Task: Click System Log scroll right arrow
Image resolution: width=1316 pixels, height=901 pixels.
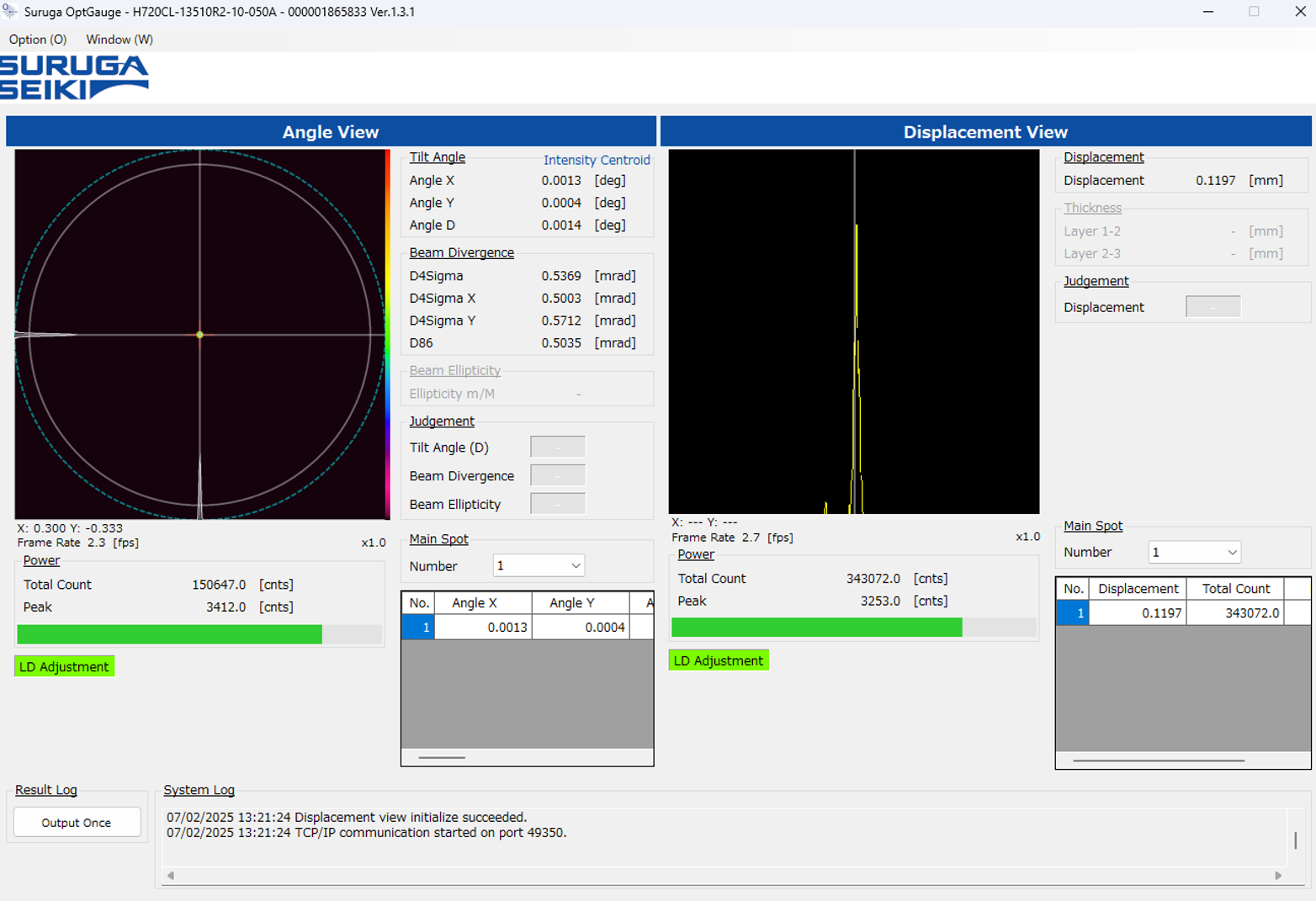Action: tap(1278, 876)
